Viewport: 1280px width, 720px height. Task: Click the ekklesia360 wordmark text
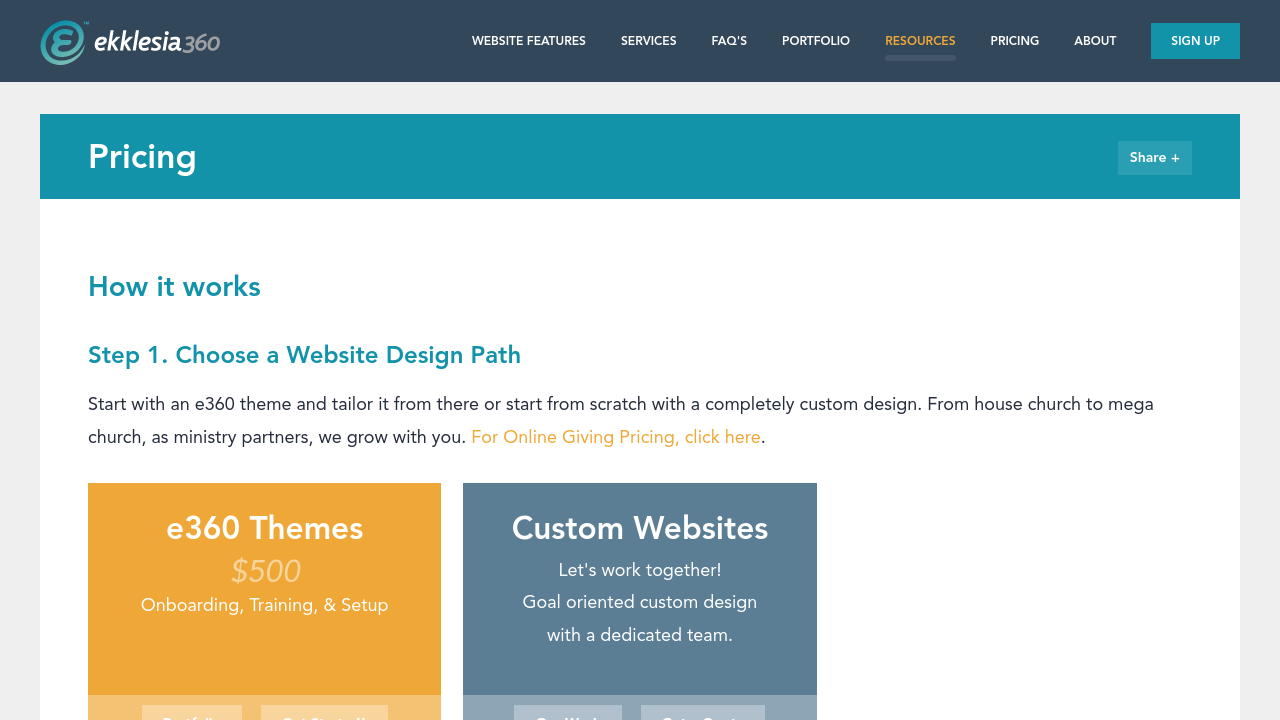[156, 42]
